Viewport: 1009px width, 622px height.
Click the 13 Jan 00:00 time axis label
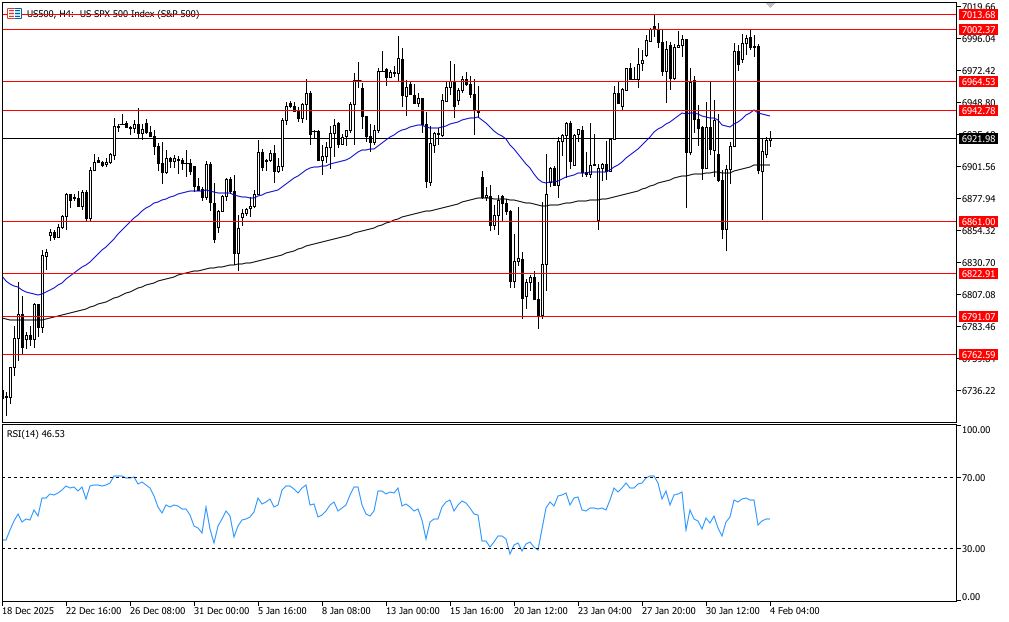click(413, 609)
